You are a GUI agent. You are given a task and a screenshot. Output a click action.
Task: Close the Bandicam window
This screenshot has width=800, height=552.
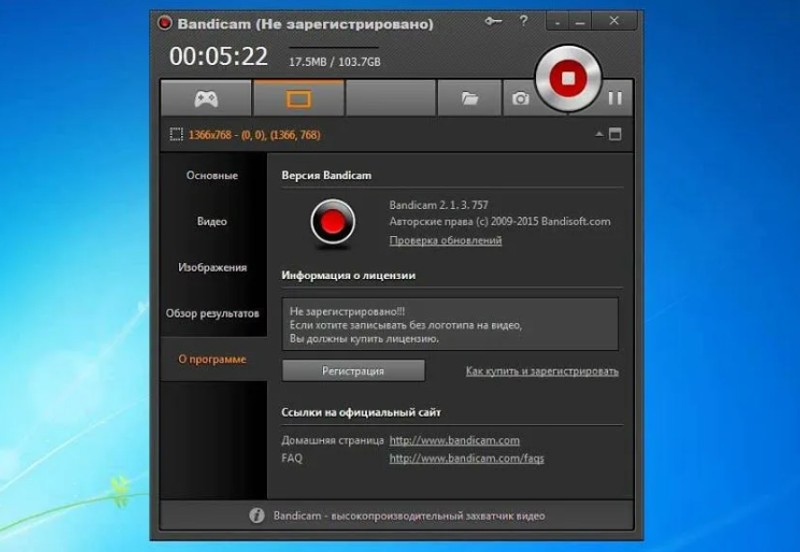point(614,21)
